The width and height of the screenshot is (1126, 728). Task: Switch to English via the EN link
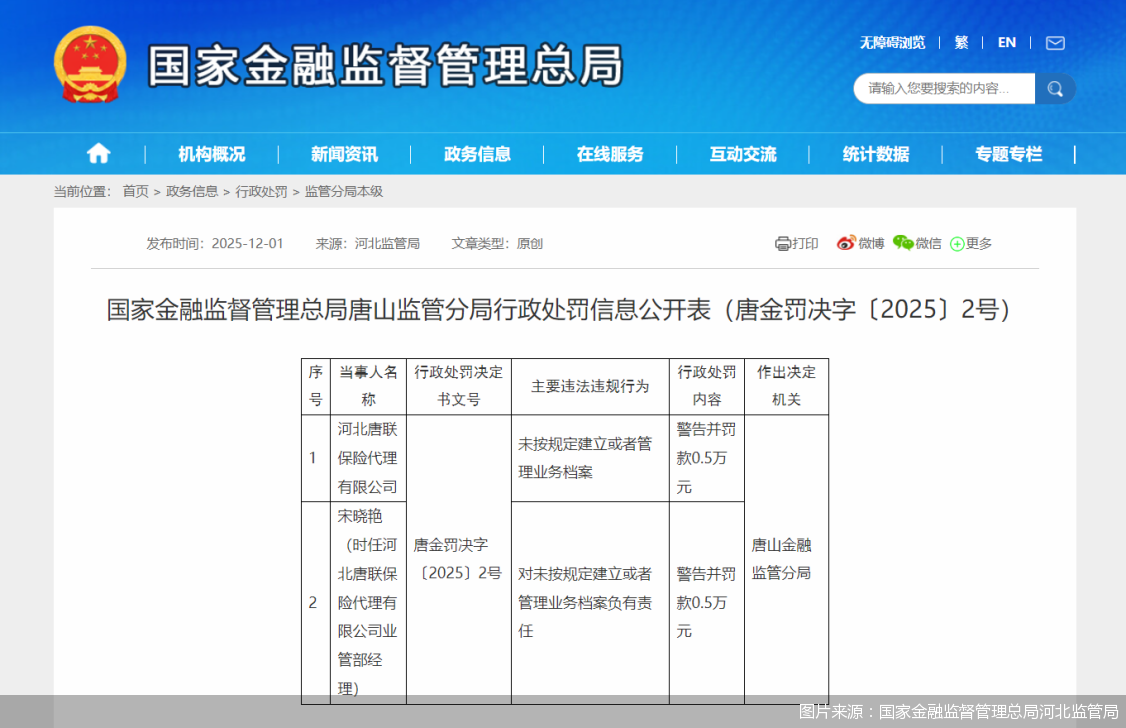click(1006, 42)
